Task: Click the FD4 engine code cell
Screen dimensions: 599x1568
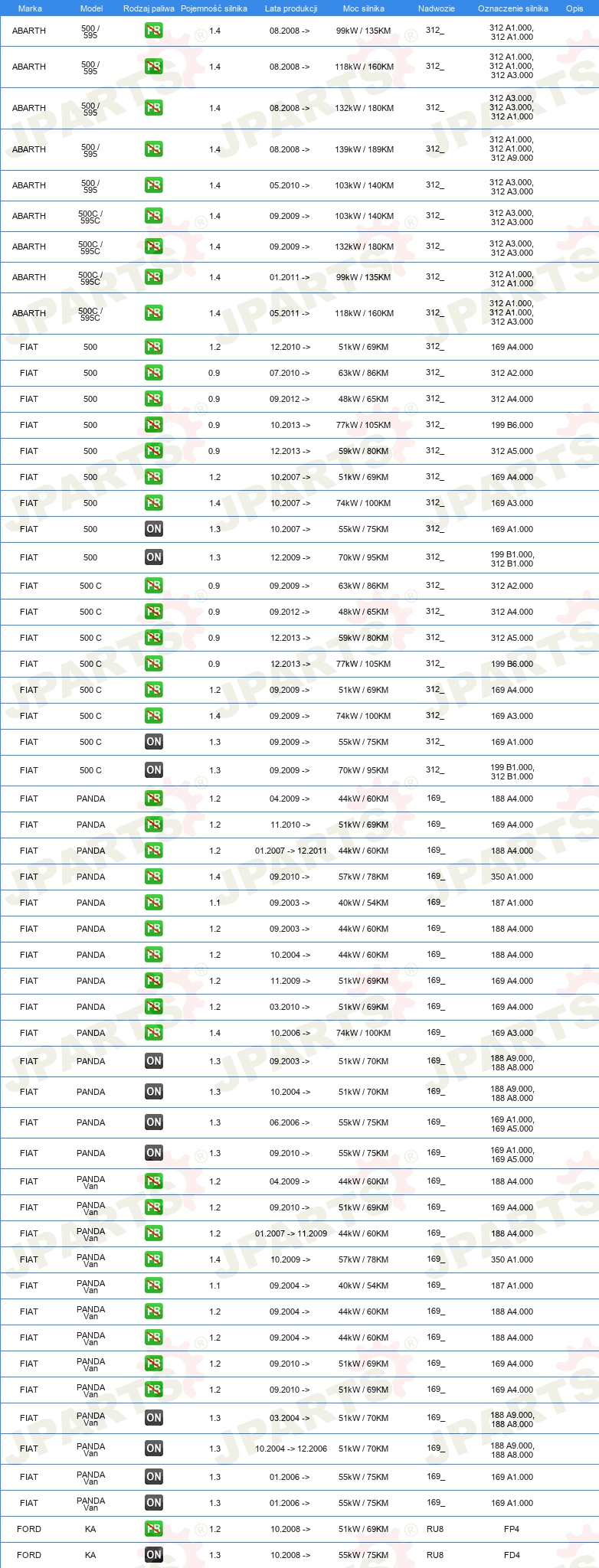Action: [512, 1555]
